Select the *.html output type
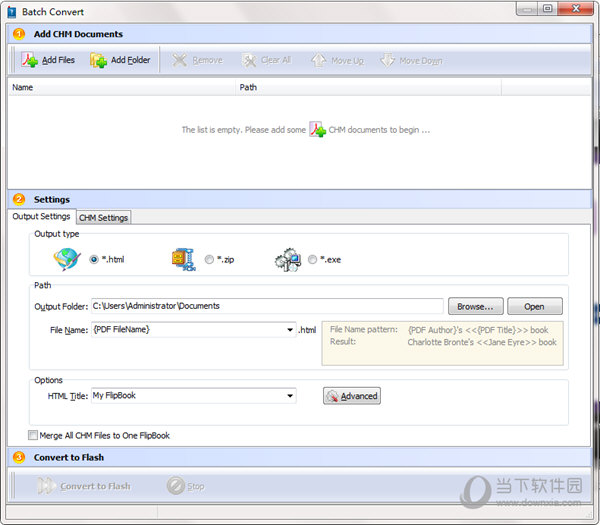Screen dimensions: 600x525 click(x=94, y=259)
